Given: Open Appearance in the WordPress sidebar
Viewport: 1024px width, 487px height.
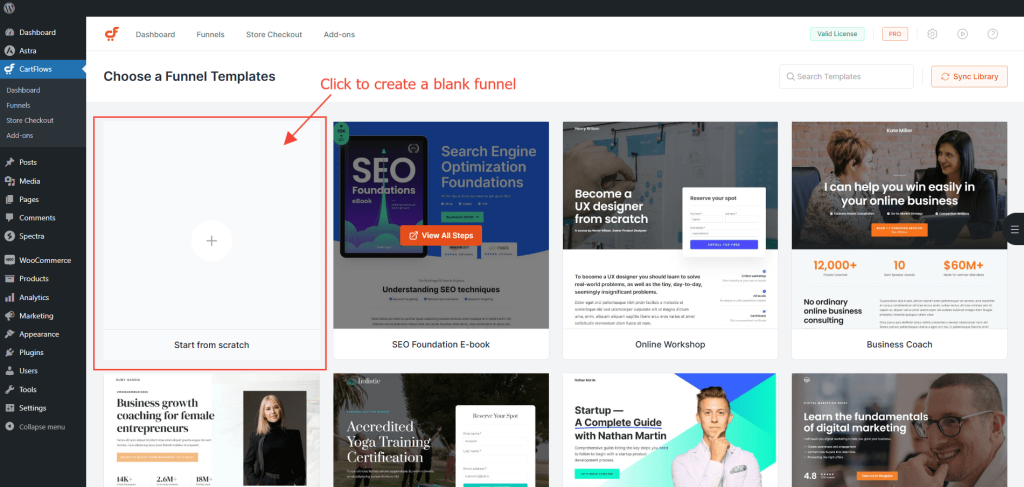Looking at the screenshot, I should (39, 334).
